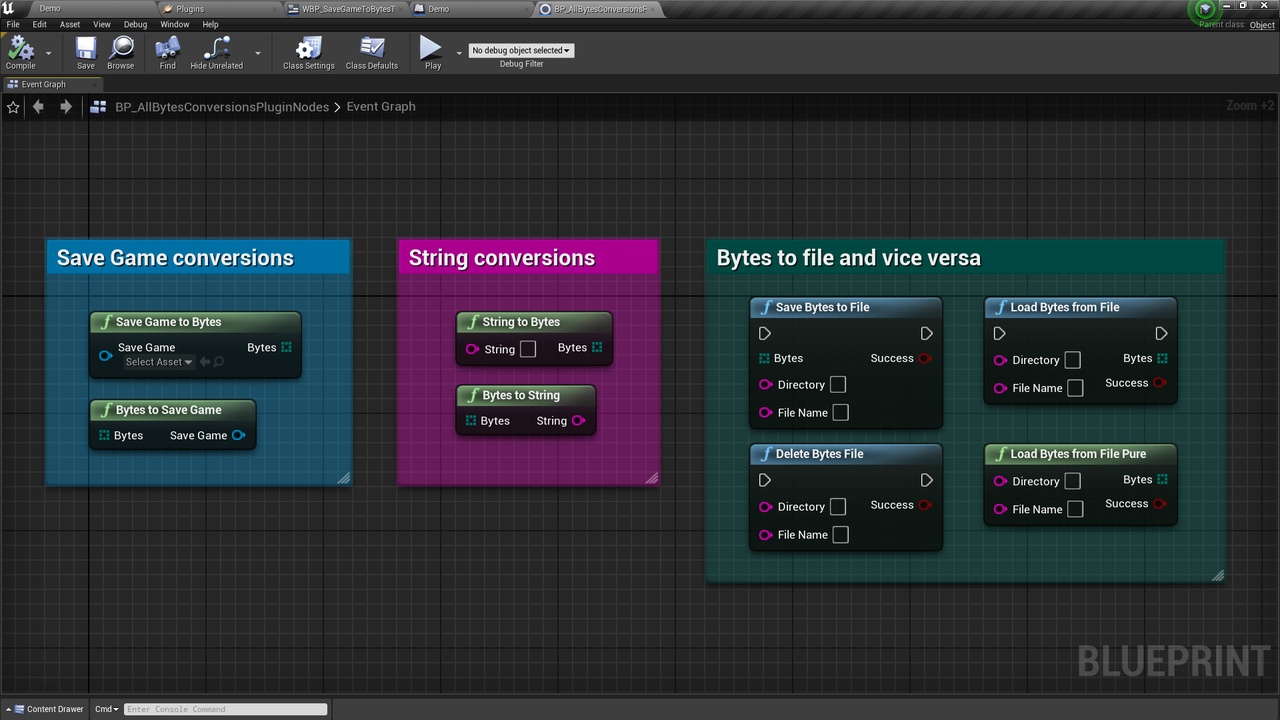The width and height of the screenshot is (1280, 720).
Task: Open Class Settings
Action: tap(308, 52)
